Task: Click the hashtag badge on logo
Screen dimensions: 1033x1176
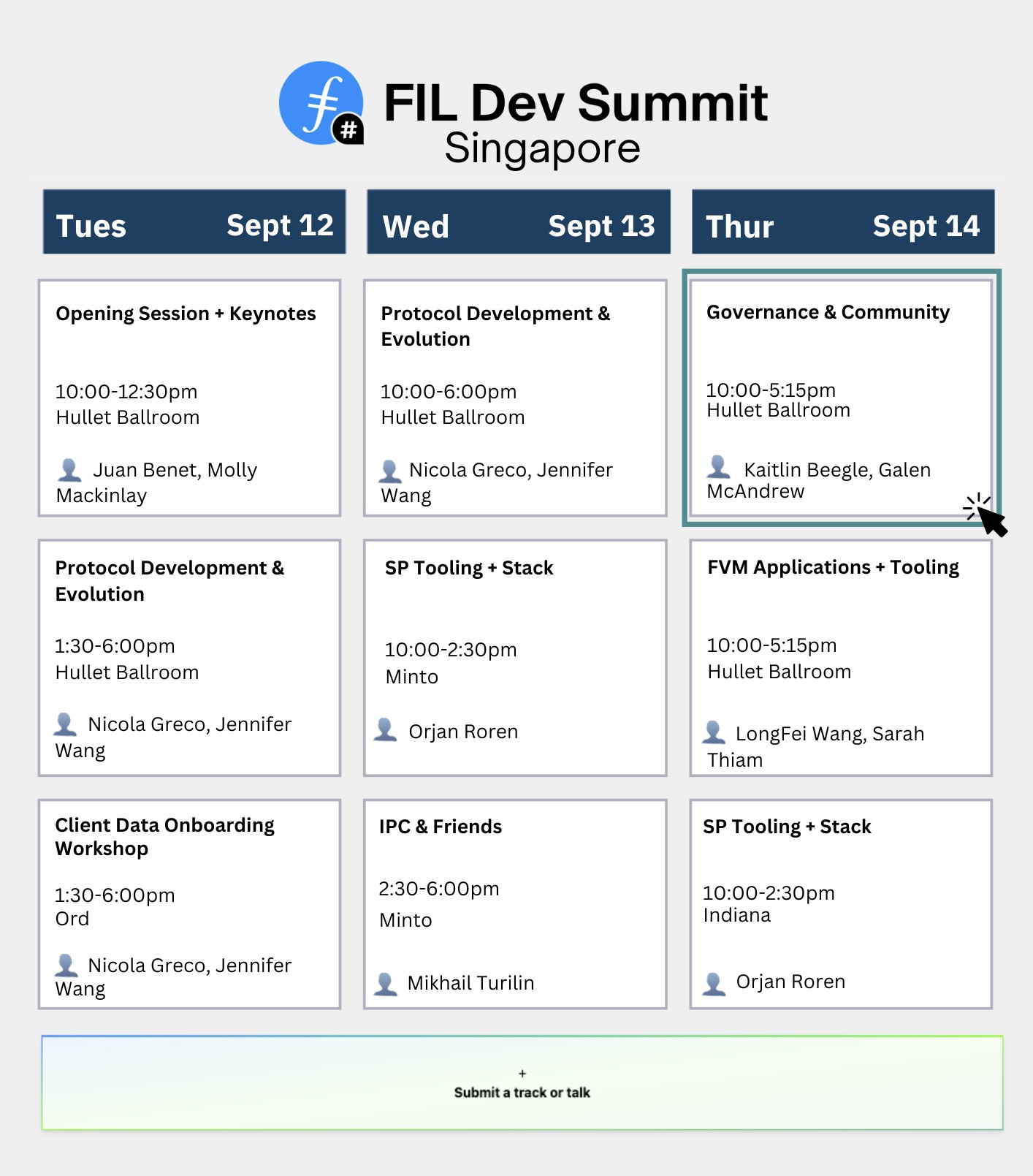Action: 349,130
